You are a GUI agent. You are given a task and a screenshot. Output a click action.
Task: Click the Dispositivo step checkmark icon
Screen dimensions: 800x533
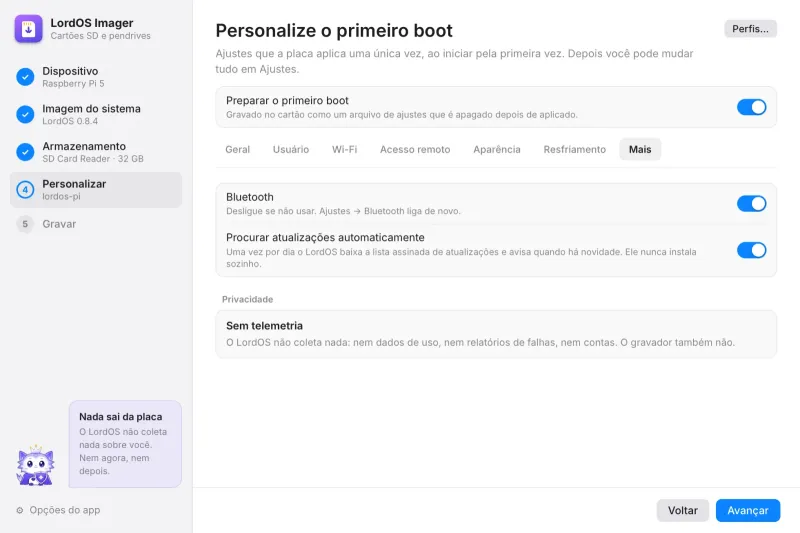tap(25, 77)
